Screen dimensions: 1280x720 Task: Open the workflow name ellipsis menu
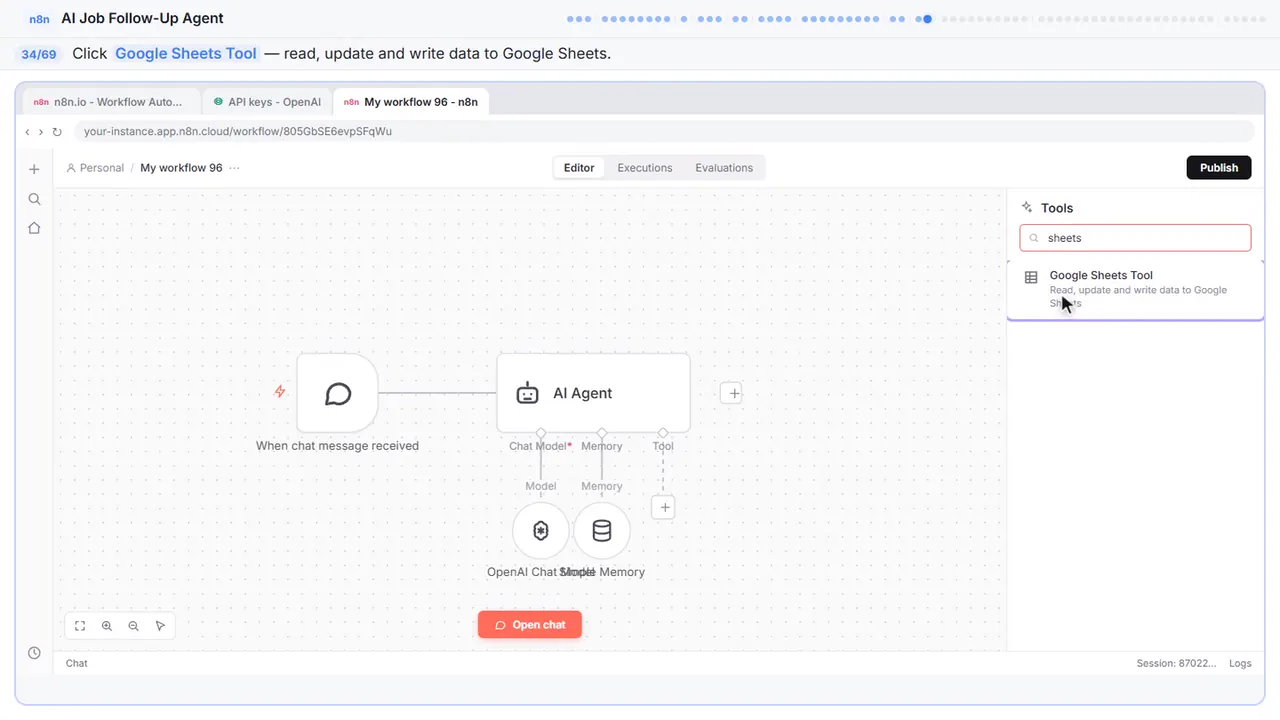pyautogui.click(x=234, y=168)
